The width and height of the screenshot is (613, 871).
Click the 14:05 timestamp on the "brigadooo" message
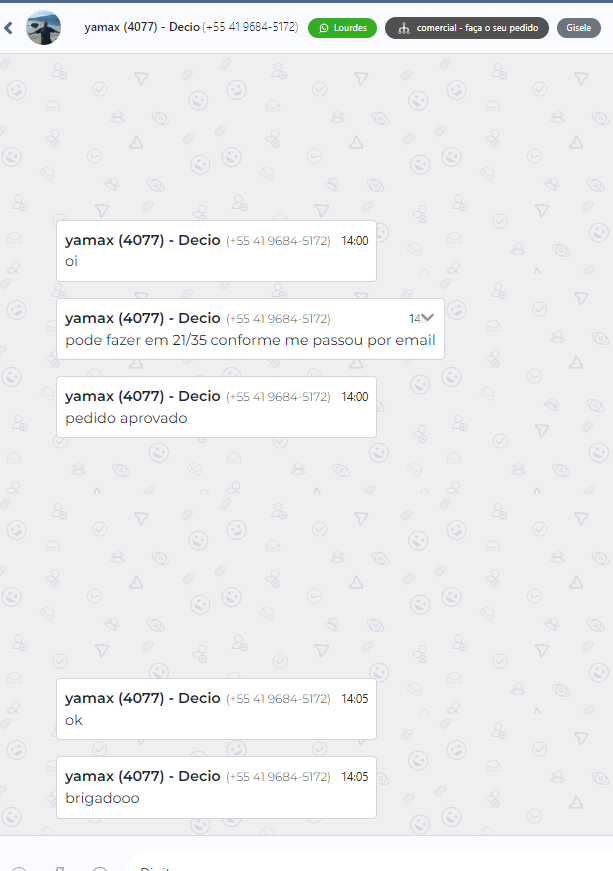[355, 777]
